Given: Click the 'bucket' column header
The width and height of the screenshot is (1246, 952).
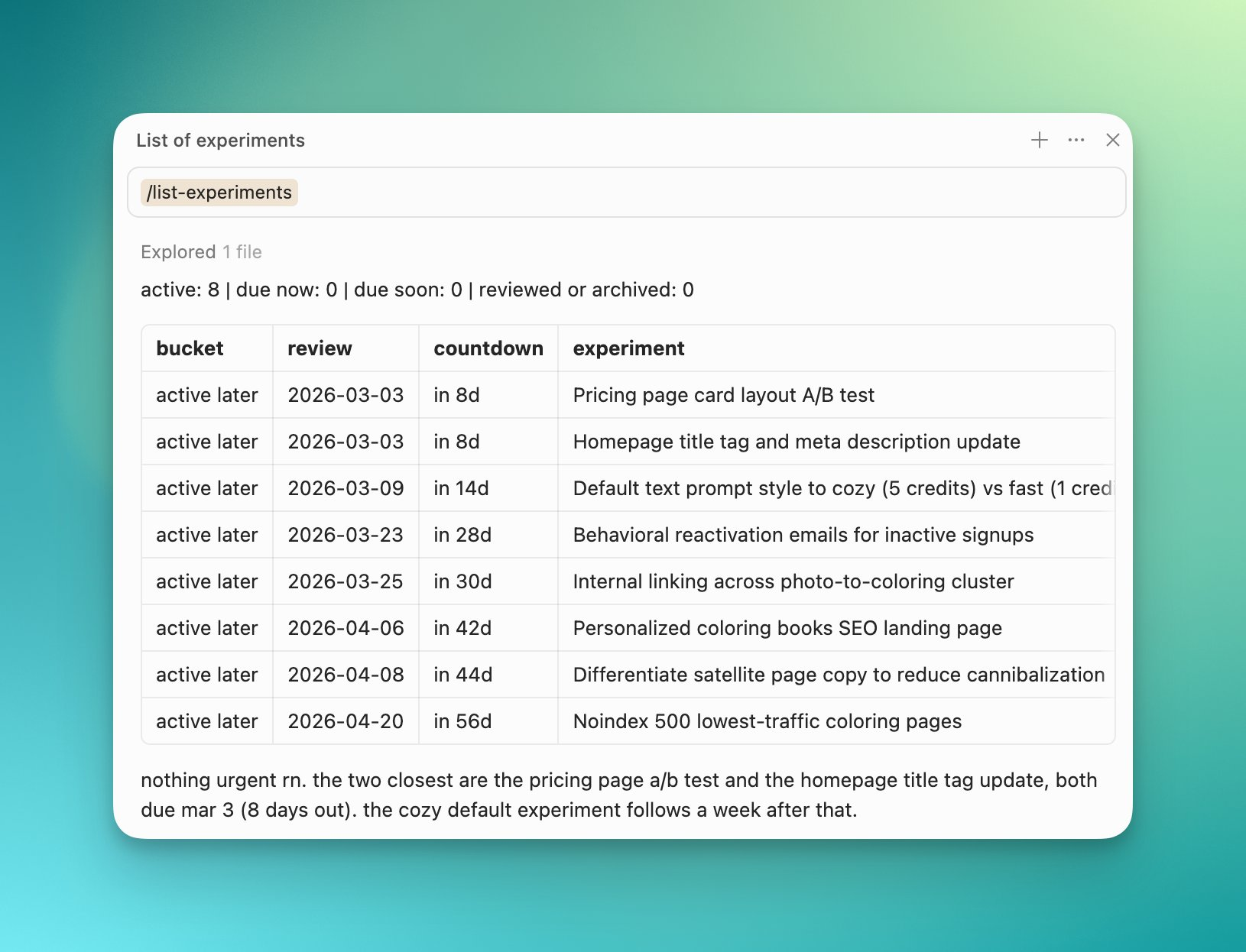Looking at the screenshot, I should point(190,348).
